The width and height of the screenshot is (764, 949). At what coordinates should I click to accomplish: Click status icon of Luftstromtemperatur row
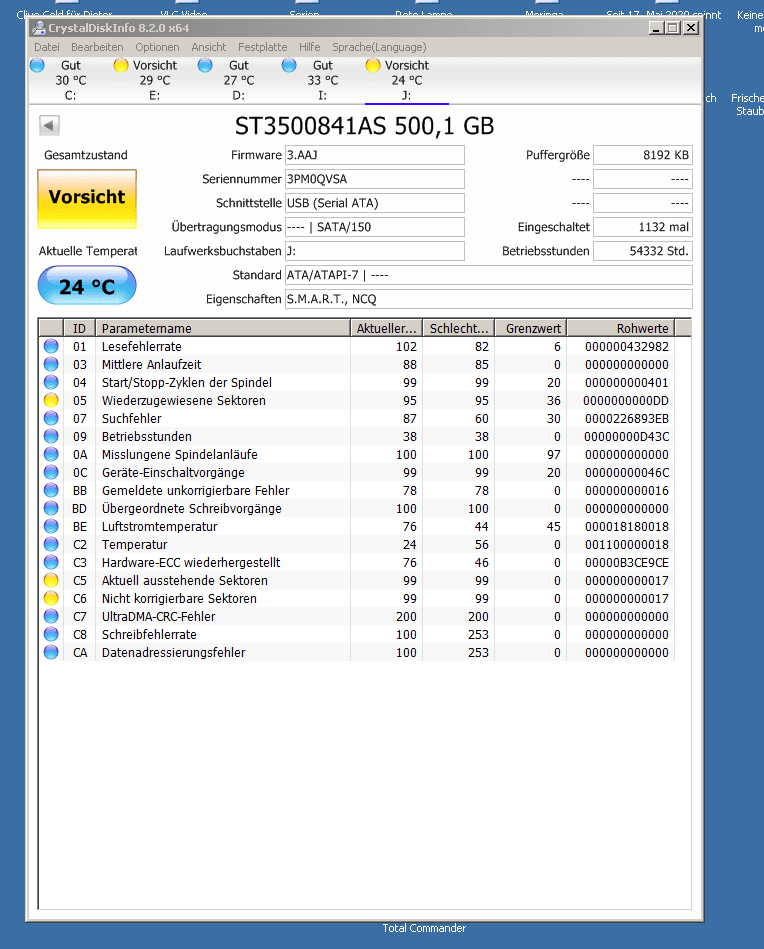click(x=51, y=527)
